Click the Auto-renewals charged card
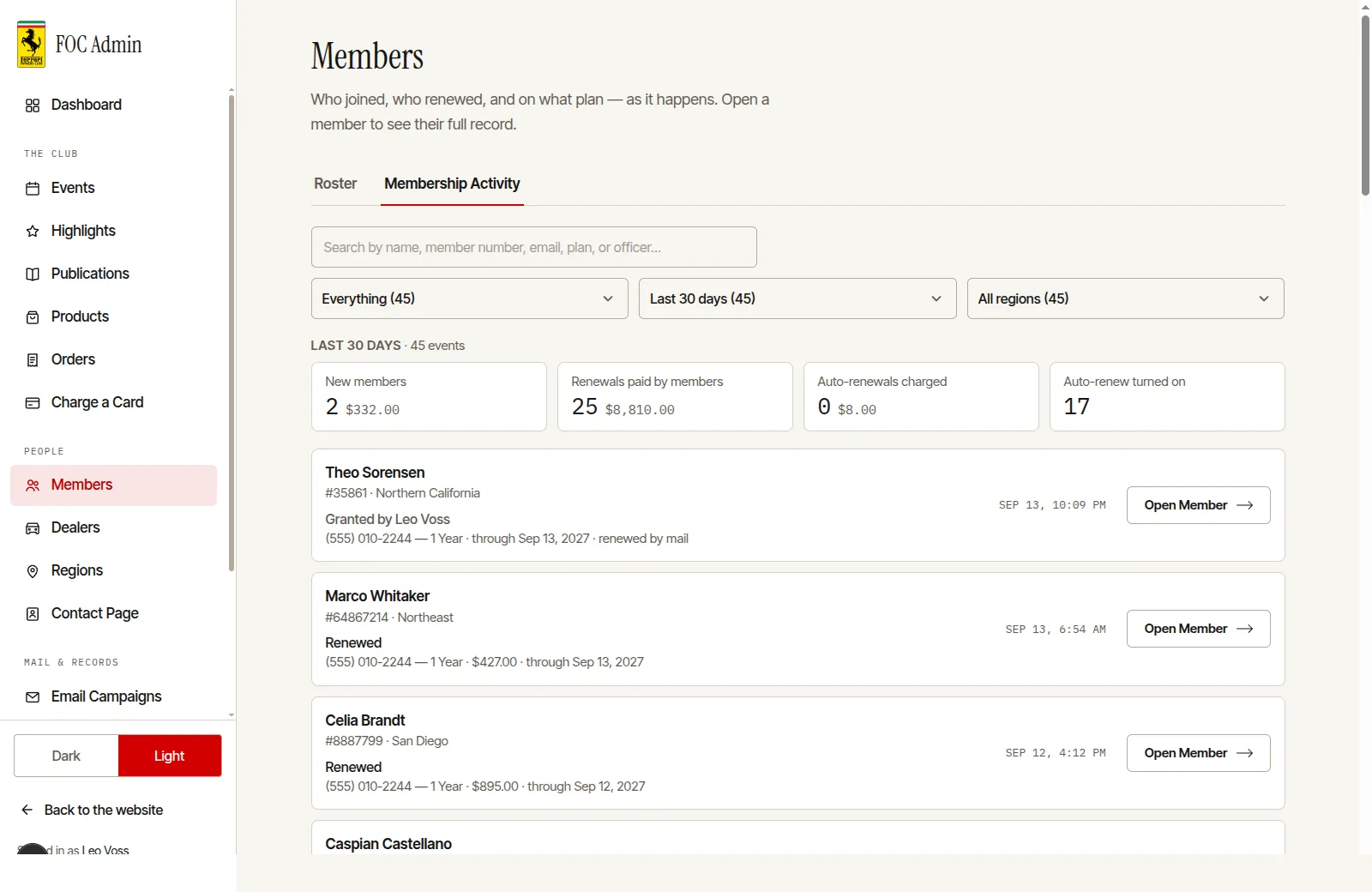The height and width of the screenshot is (892, 1372). pos(921,396)
